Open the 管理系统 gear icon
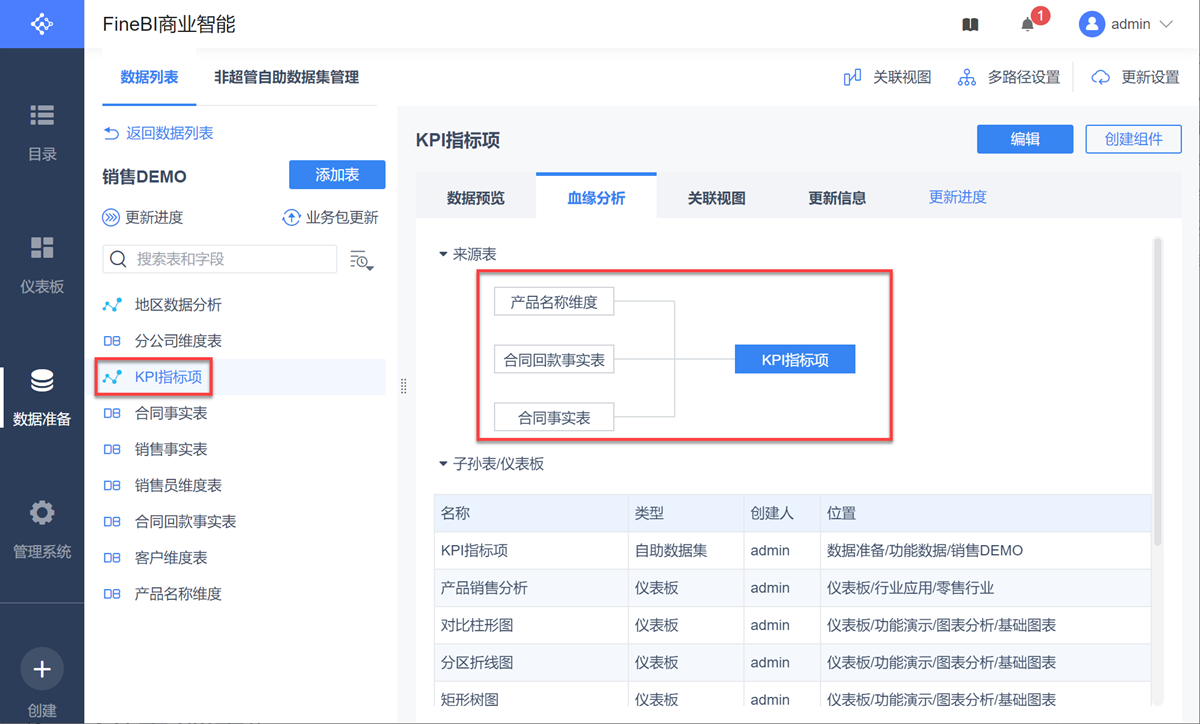The image size is (1200, 724). [x=42, y=513]
